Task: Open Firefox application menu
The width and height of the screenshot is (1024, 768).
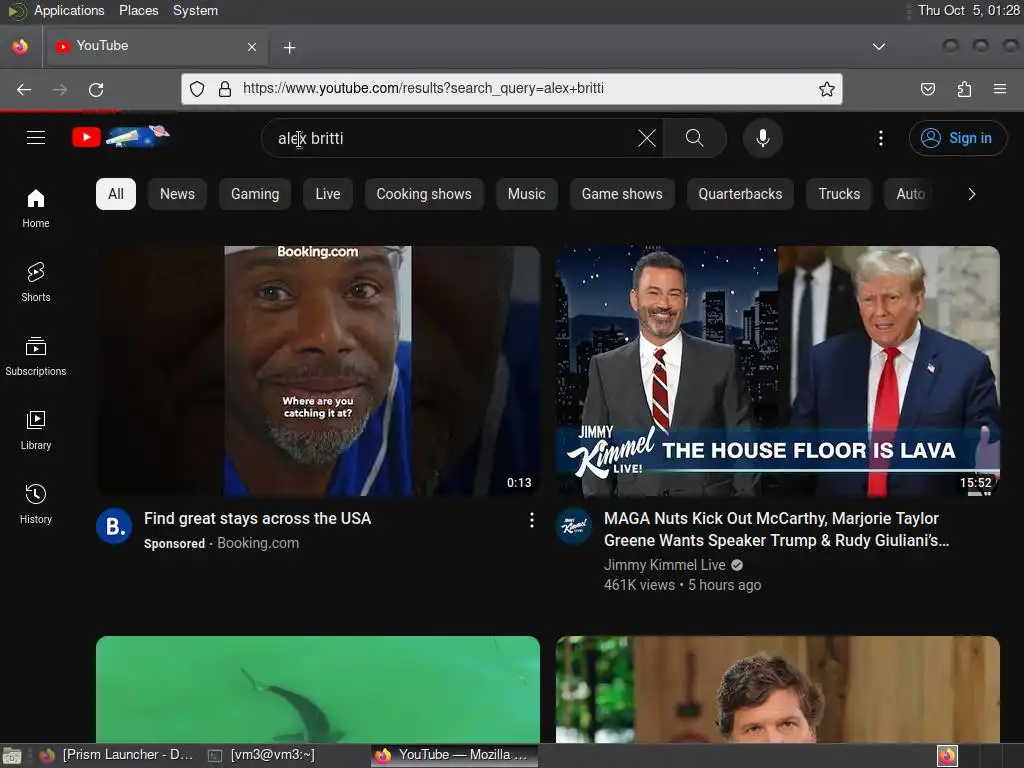Action: pyautogui.click(x=1000, y=89)
